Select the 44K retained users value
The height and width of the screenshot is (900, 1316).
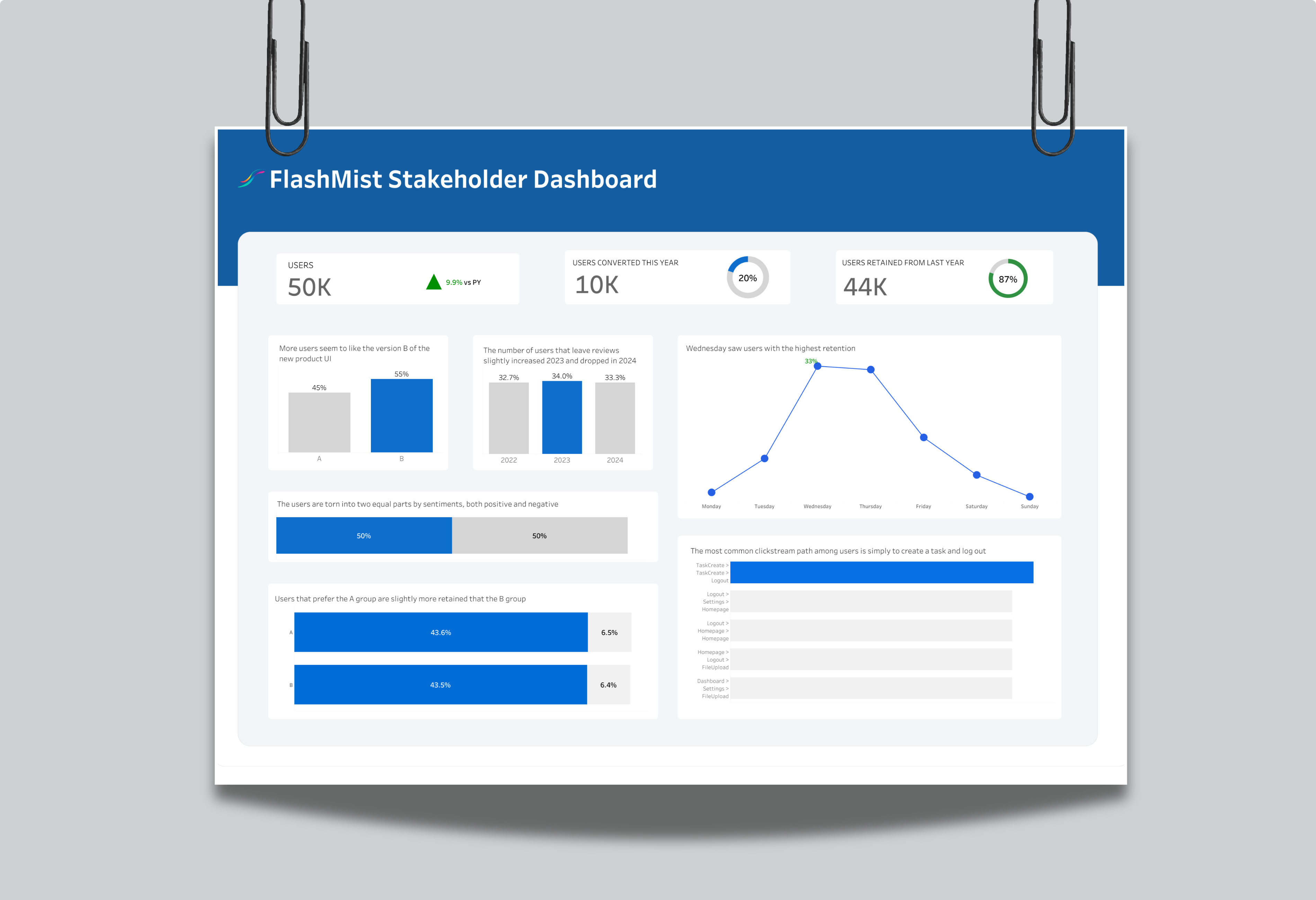(865, 286)
